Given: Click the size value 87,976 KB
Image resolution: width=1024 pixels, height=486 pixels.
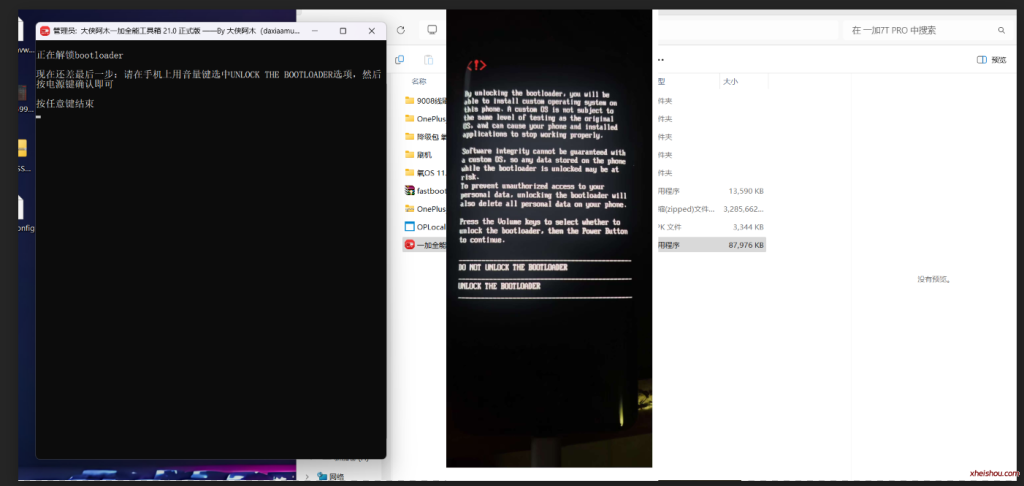Looking at the screenshot, I should [746, 245].
